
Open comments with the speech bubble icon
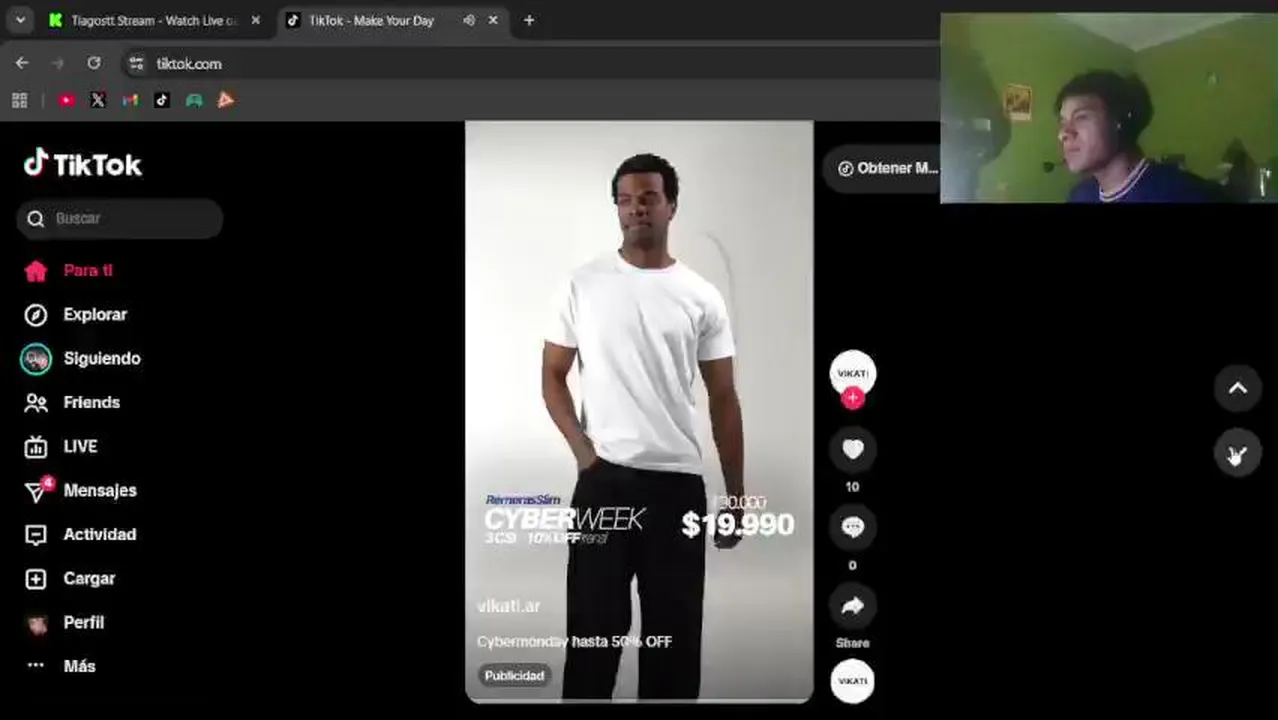(852, 527)
